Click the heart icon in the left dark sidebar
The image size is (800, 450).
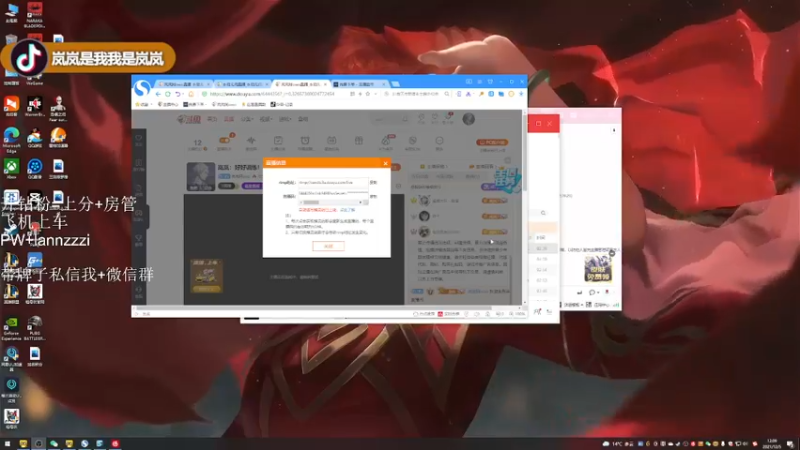139,138
